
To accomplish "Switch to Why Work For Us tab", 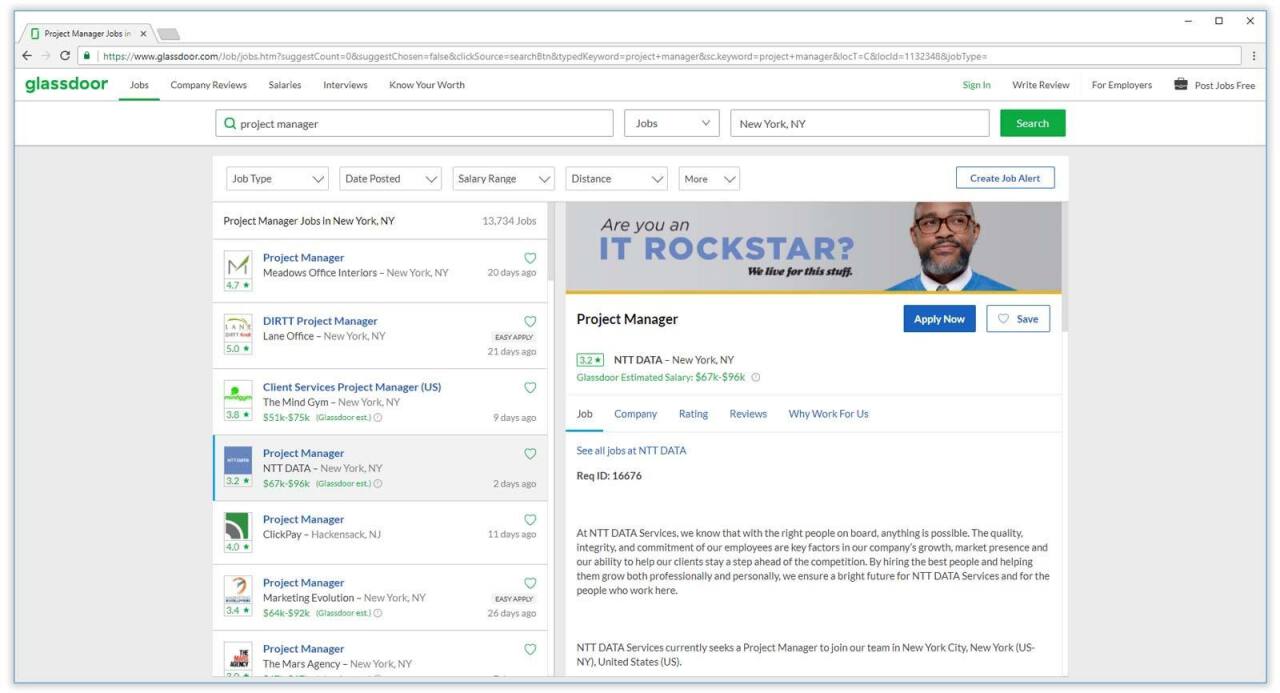I will point(828,414).
